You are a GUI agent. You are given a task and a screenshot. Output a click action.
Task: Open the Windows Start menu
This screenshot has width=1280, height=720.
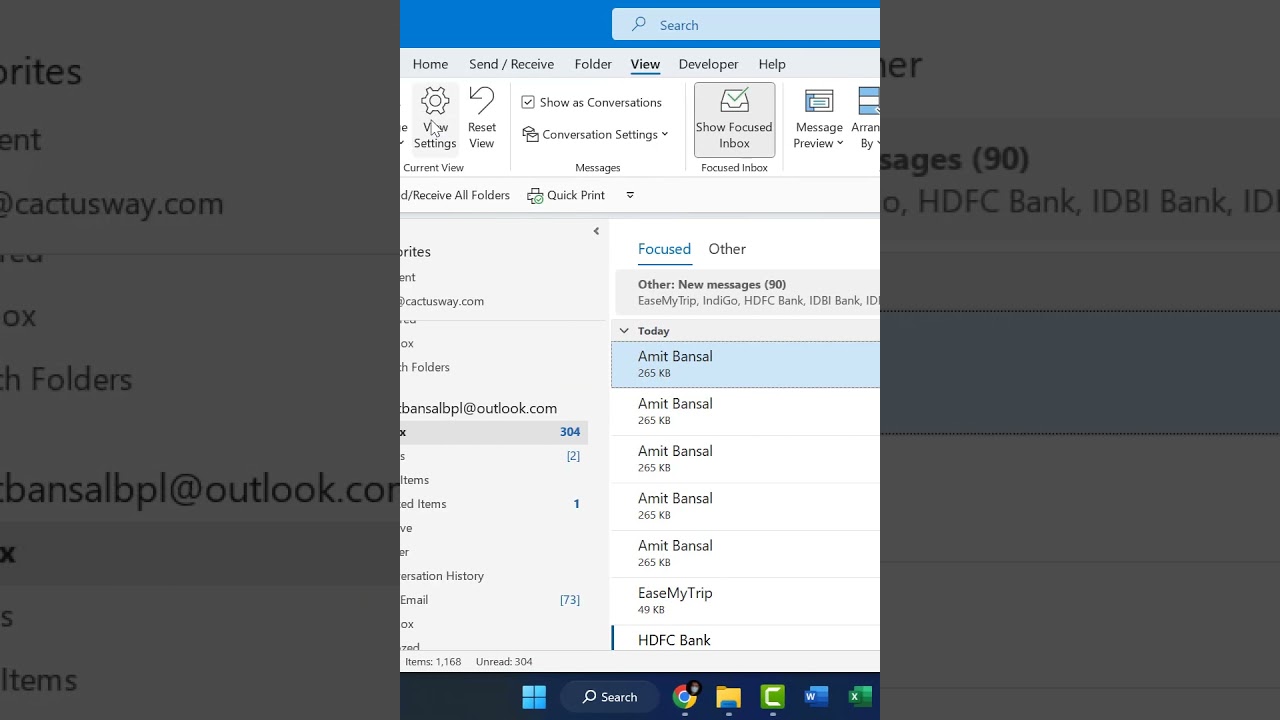[x=534, y=697]
